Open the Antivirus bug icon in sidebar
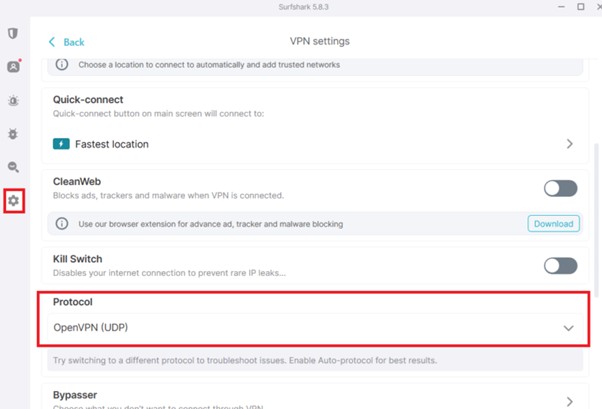The image size is (602, 409). tap(13, 134)
